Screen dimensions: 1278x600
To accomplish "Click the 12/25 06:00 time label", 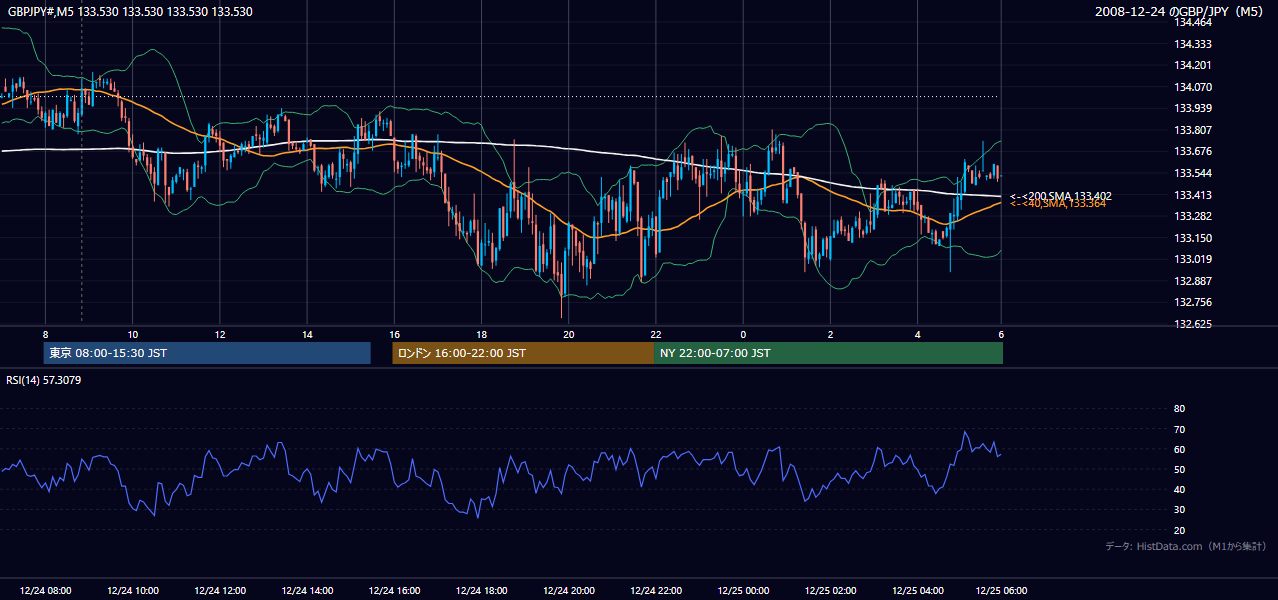I will 1001,590.
